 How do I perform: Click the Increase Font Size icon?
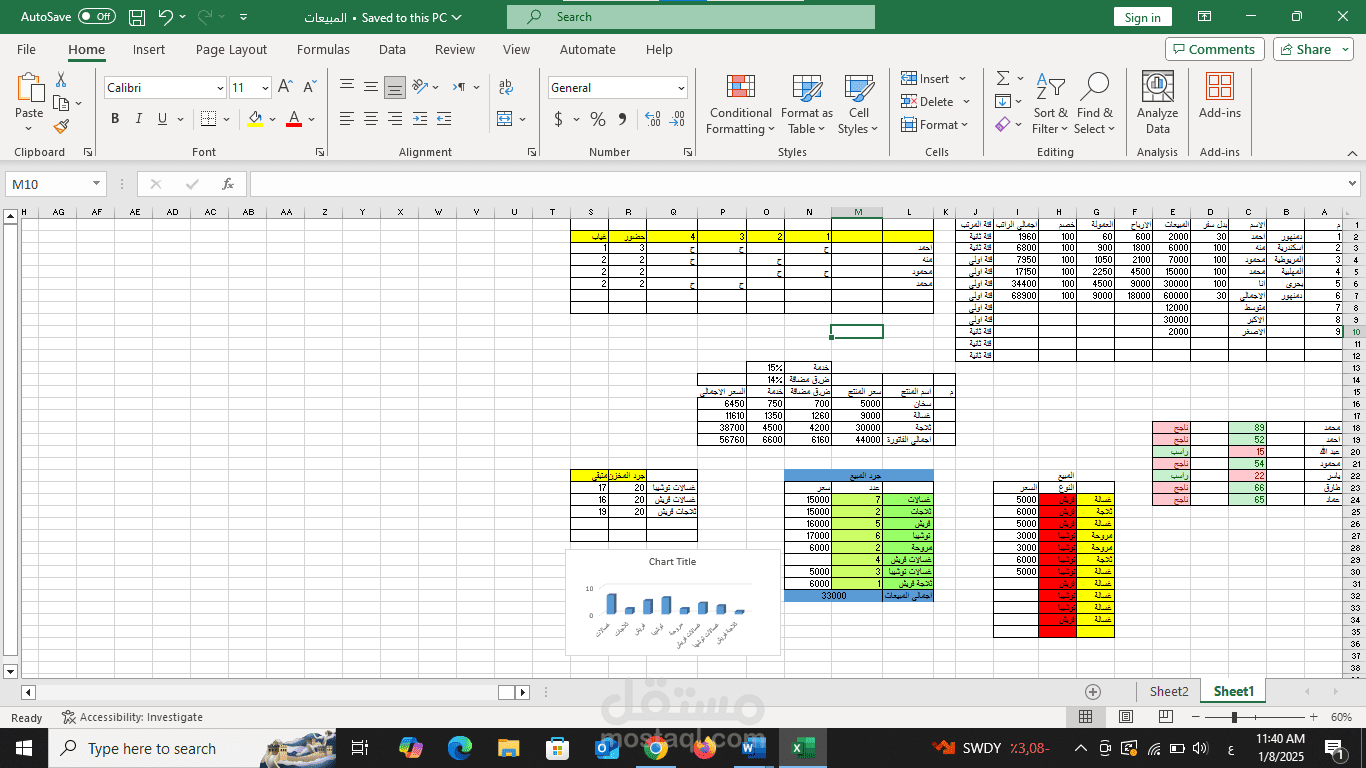(x=285, y=87)
